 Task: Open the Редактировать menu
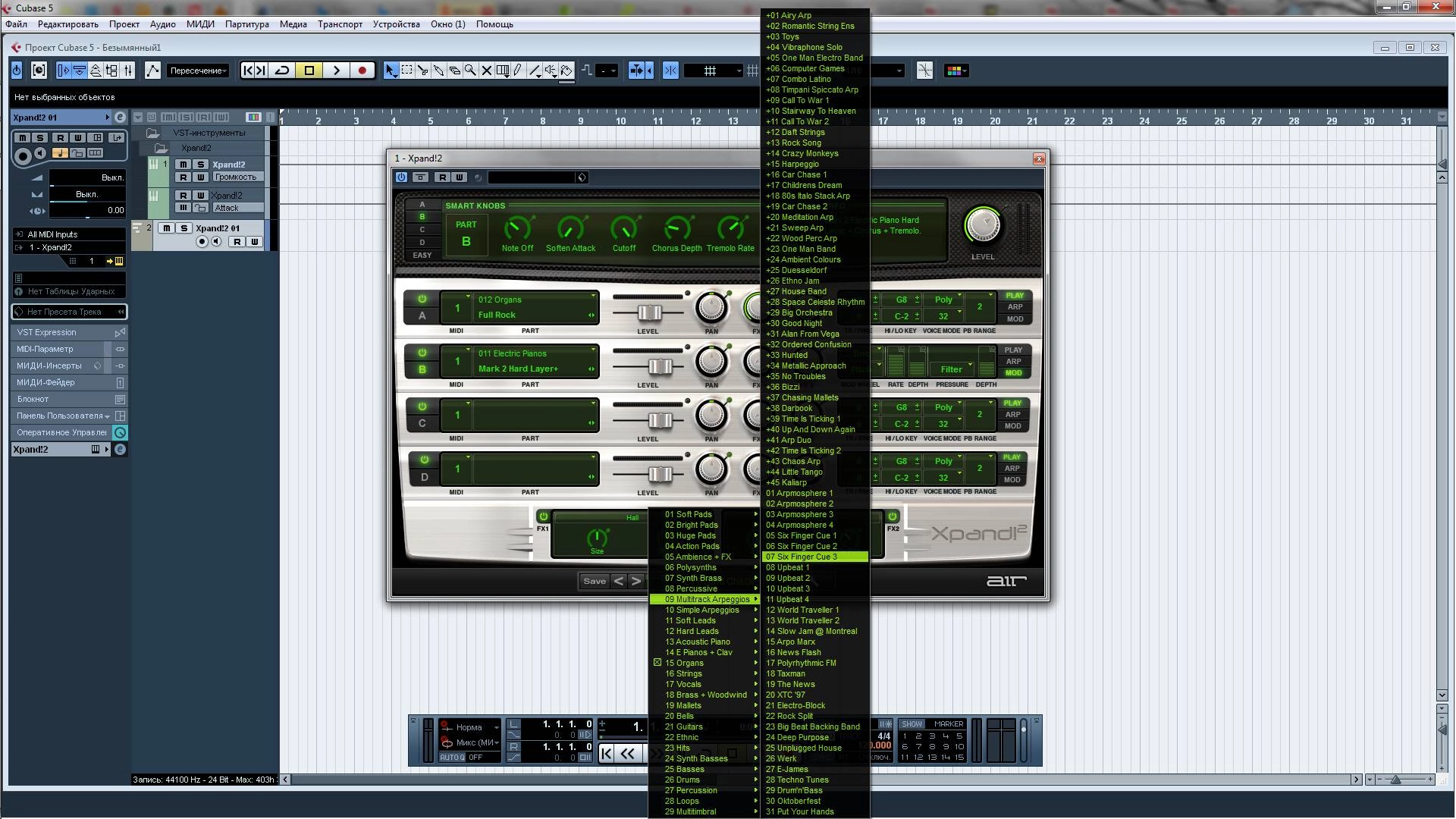point(68,24)
